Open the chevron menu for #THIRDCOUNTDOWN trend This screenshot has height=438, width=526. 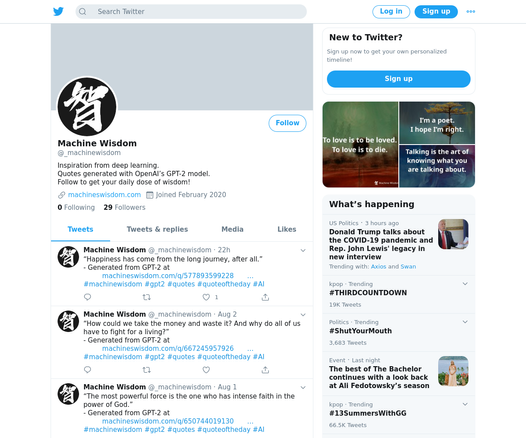pyautogui.click(x=465, y=284)
